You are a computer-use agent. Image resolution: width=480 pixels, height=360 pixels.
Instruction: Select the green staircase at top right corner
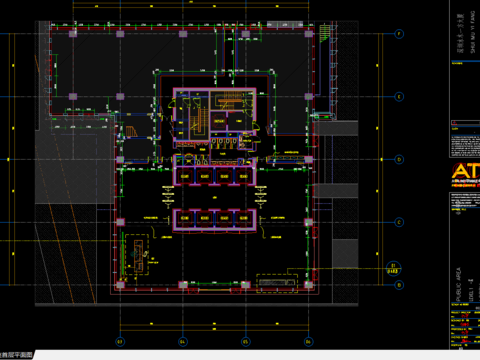(x=324, y=34)
